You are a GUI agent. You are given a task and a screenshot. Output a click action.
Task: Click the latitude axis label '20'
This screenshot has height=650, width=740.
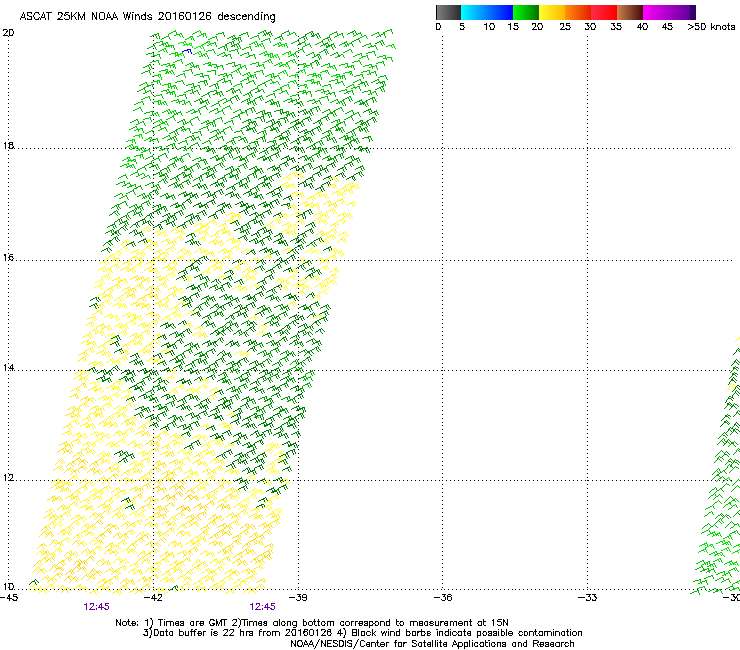click(x=8, y=33)
